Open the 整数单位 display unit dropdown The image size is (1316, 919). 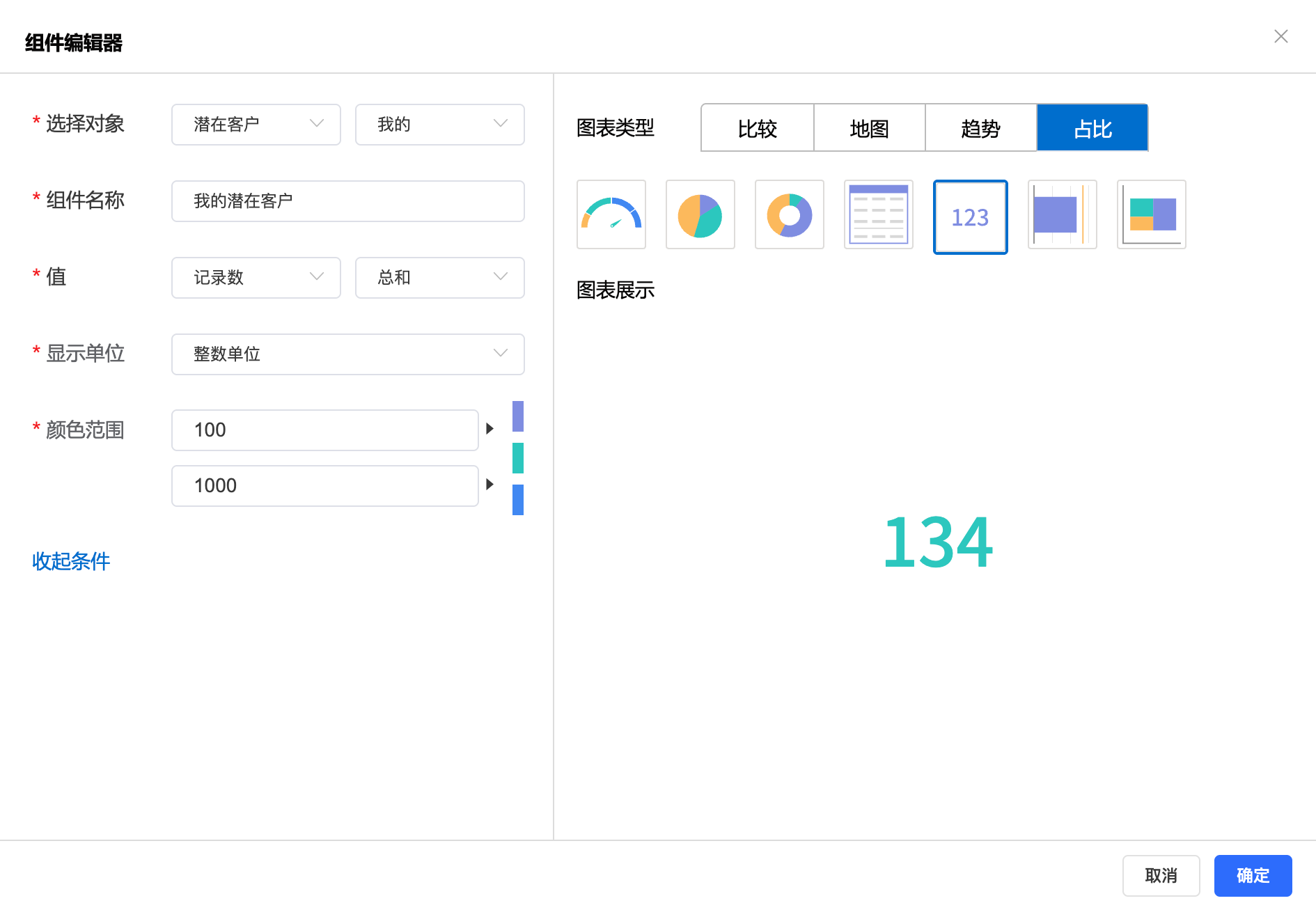point(347,354)
